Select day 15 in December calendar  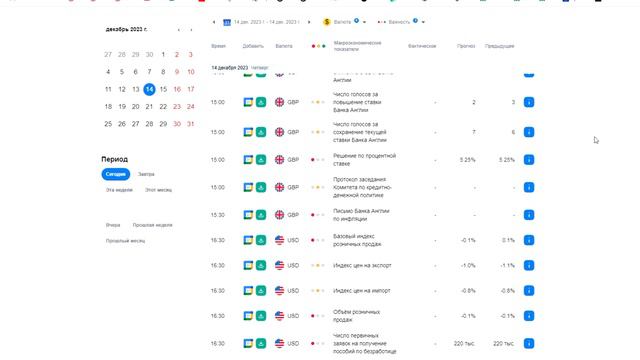pos(163,89)
